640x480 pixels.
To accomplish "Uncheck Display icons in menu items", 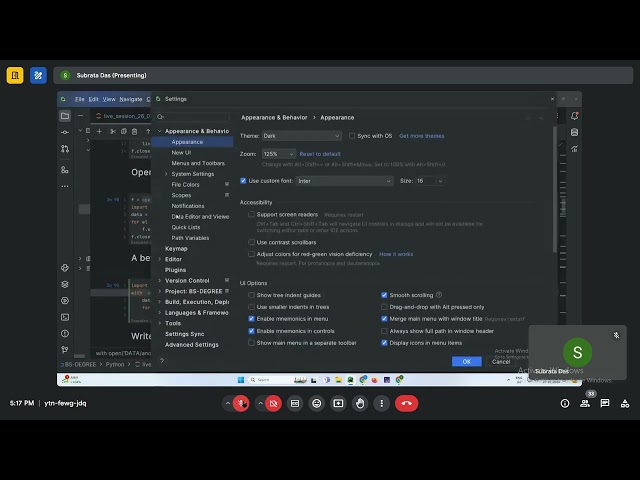I will coord(384,343).
